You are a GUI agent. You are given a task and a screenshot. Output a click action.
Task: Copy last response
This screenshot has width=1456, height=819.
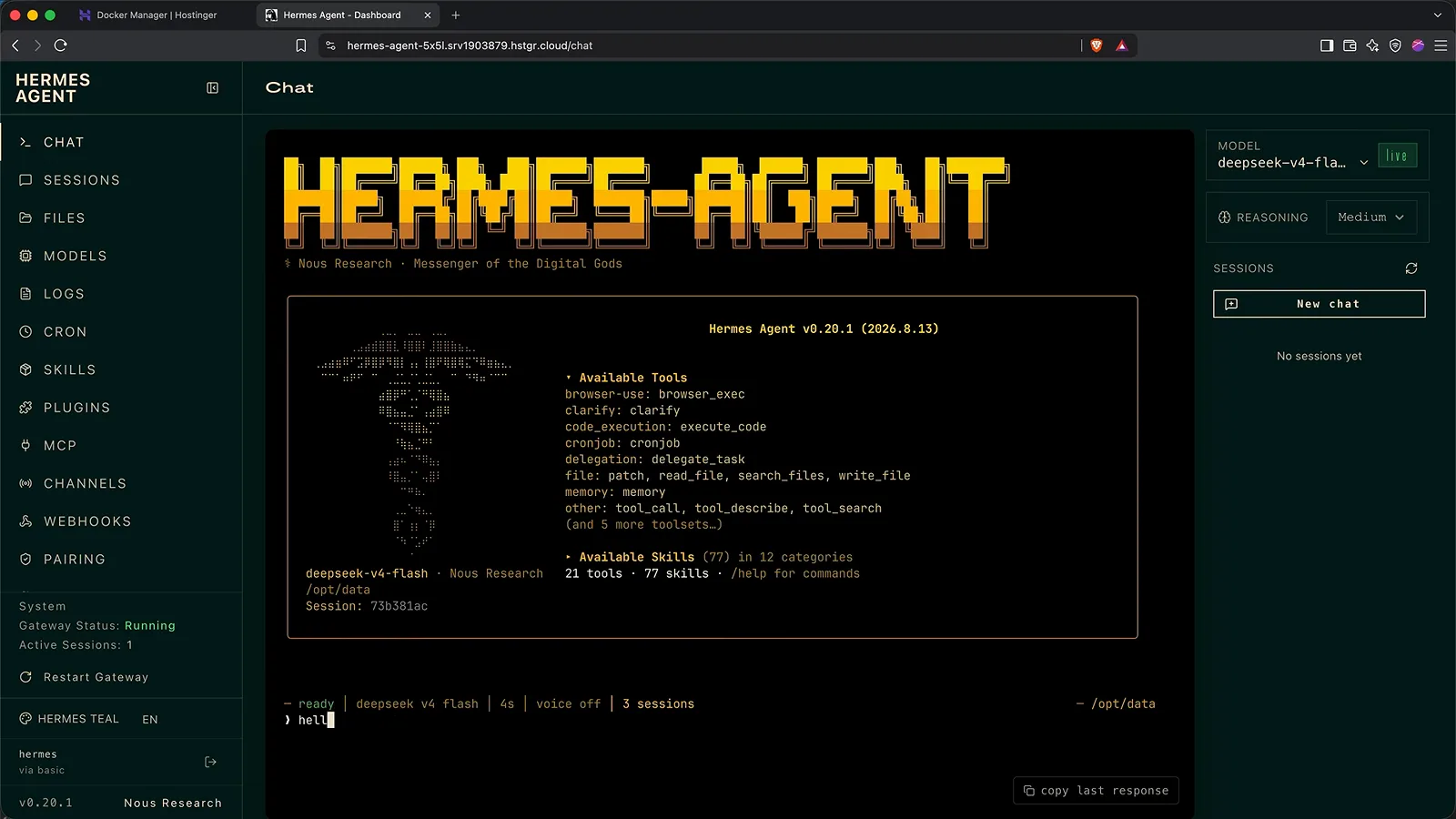1096,791
